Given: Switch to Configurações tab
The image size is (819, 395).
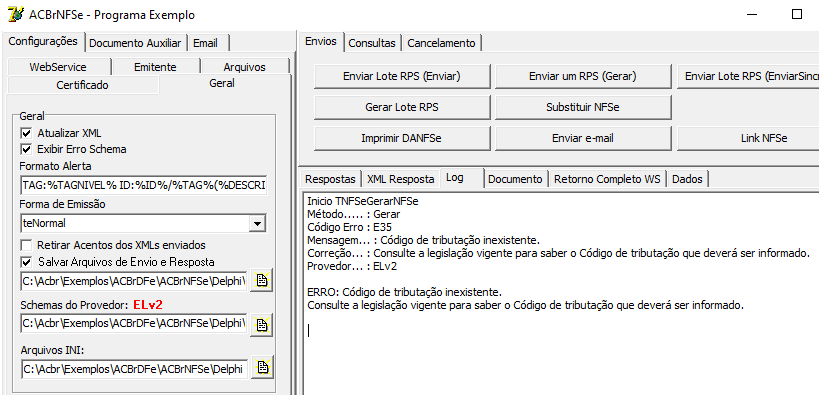Looking at the screenshot, I should [x=43, y=41].
